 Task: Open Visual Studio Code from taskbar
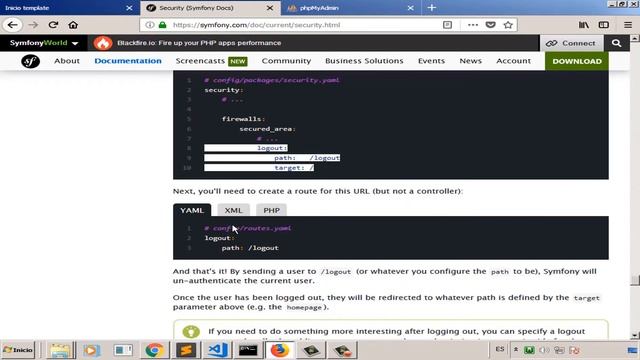pyautogui.click(x=218, y=350)
